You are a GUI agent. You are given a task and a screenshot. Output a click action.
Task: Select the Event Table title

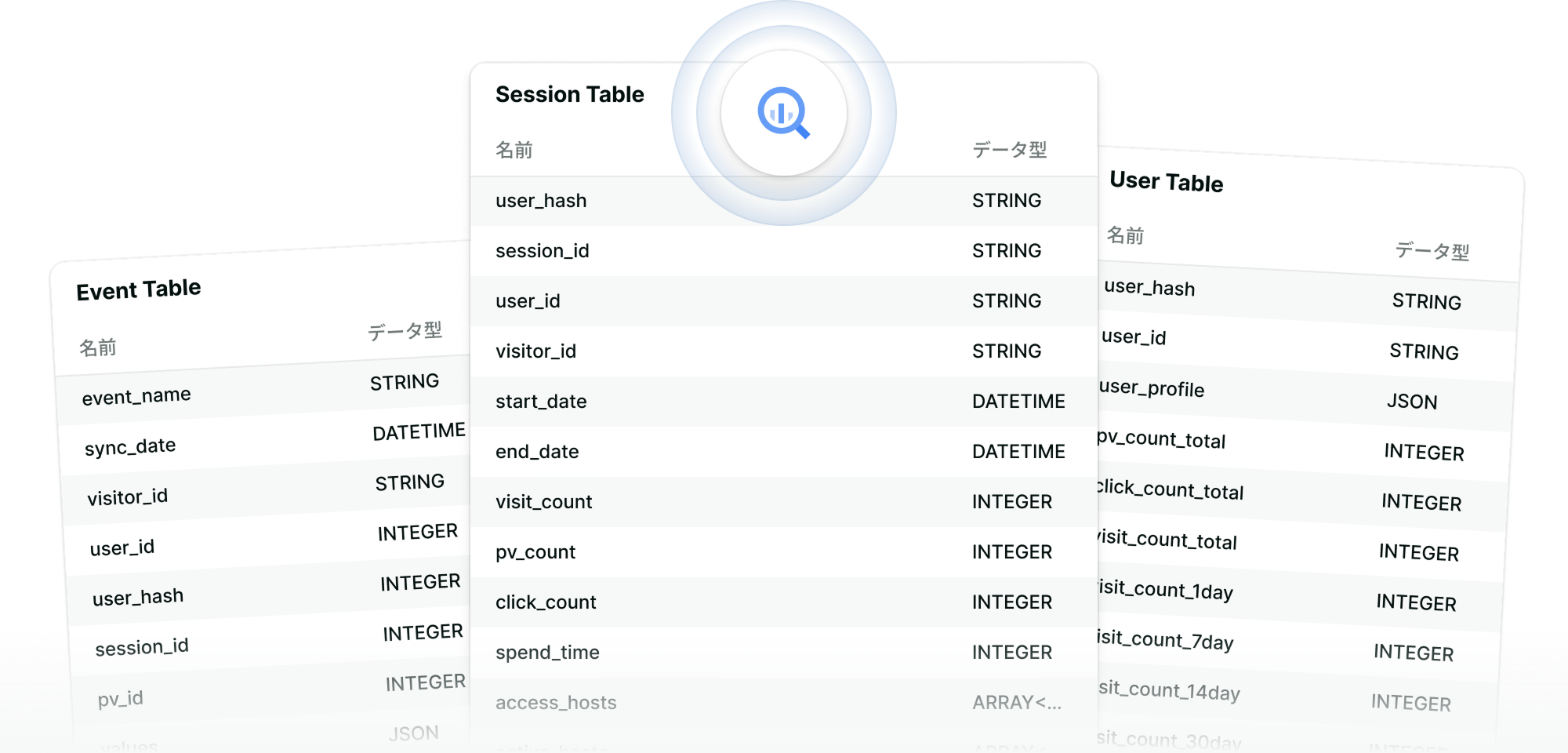coord(139,290)
